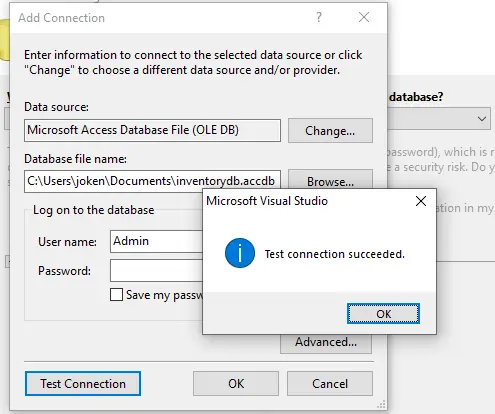Click OK at bottom of Add Connection dialog
The width and height of the screenshot is (495, 414).
[236, 384]
